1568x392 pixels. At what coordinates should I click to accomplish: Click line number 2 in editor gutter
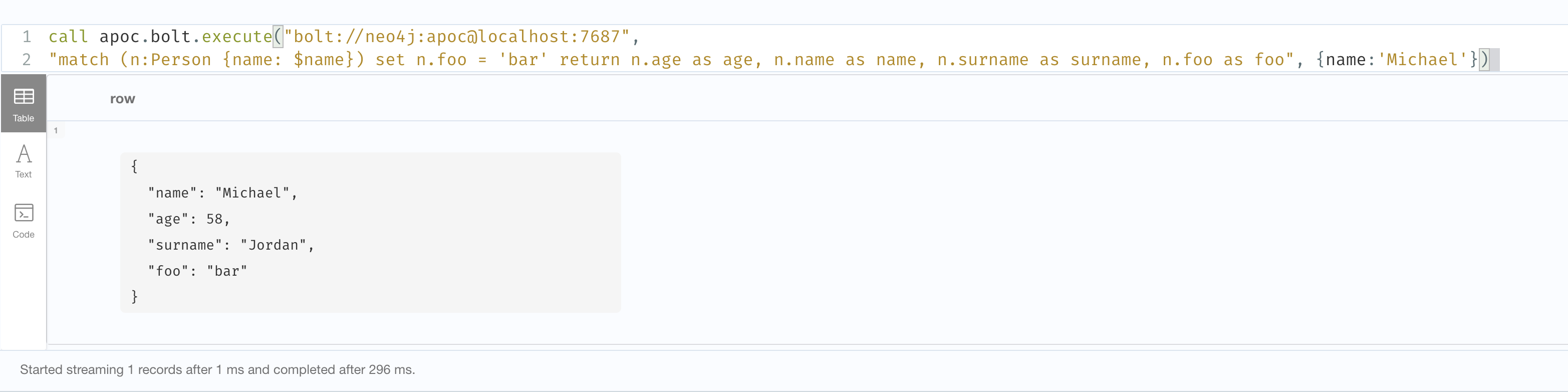27,60
